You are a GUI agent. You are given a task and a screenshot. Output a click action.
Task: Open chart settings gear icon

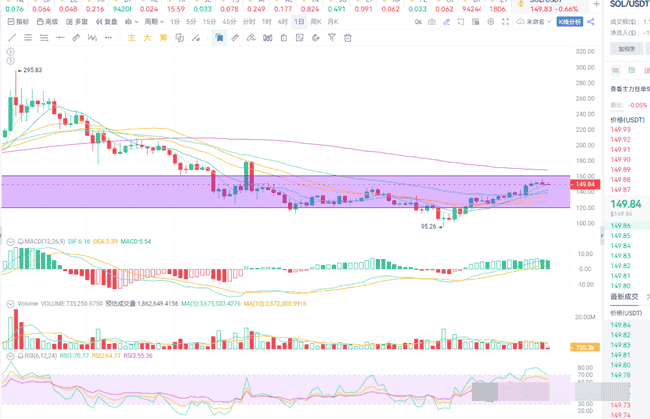click(x=490, y=21)
